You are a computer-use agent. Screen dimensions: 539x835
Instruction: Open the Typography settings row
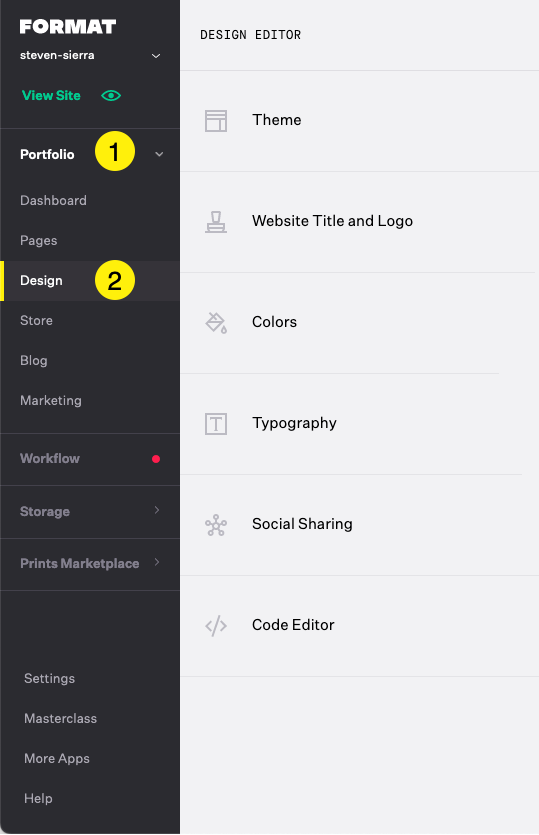pyautogui.click(x=360, y=424)
